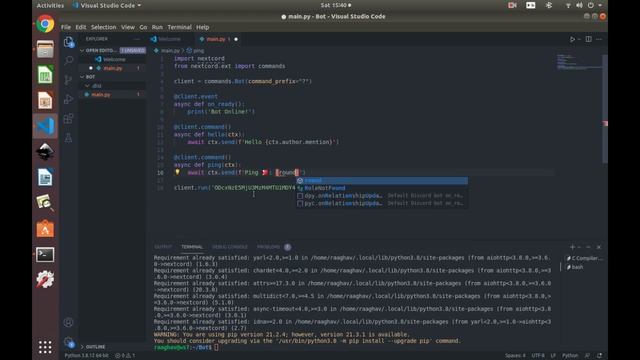The image size is (640, 360).
Task: Click the code minimap preview
Action: (x=579, y=61)
